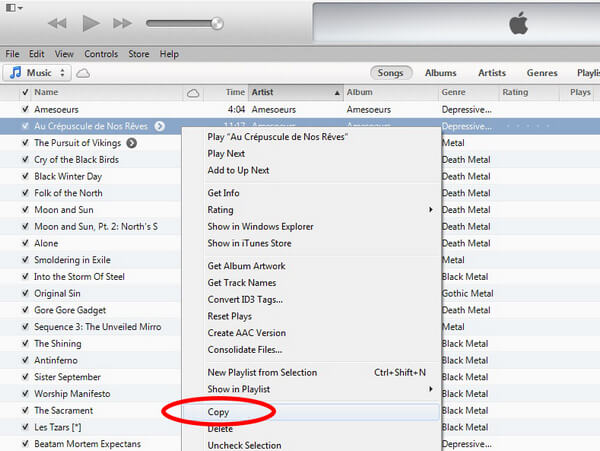Viewport: 600px width, 451px height.
Task: Select the song Beatam Mortem Expectans
Action: coord(88,444)
